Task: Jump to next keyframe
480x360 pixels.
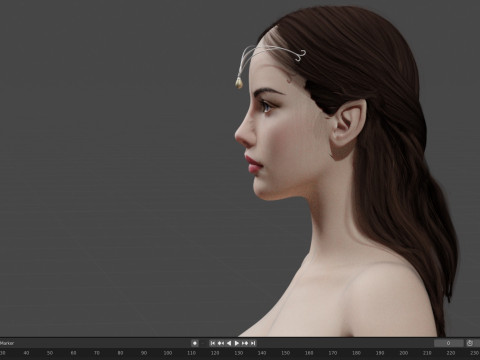Action: click(x=245, y=343)
